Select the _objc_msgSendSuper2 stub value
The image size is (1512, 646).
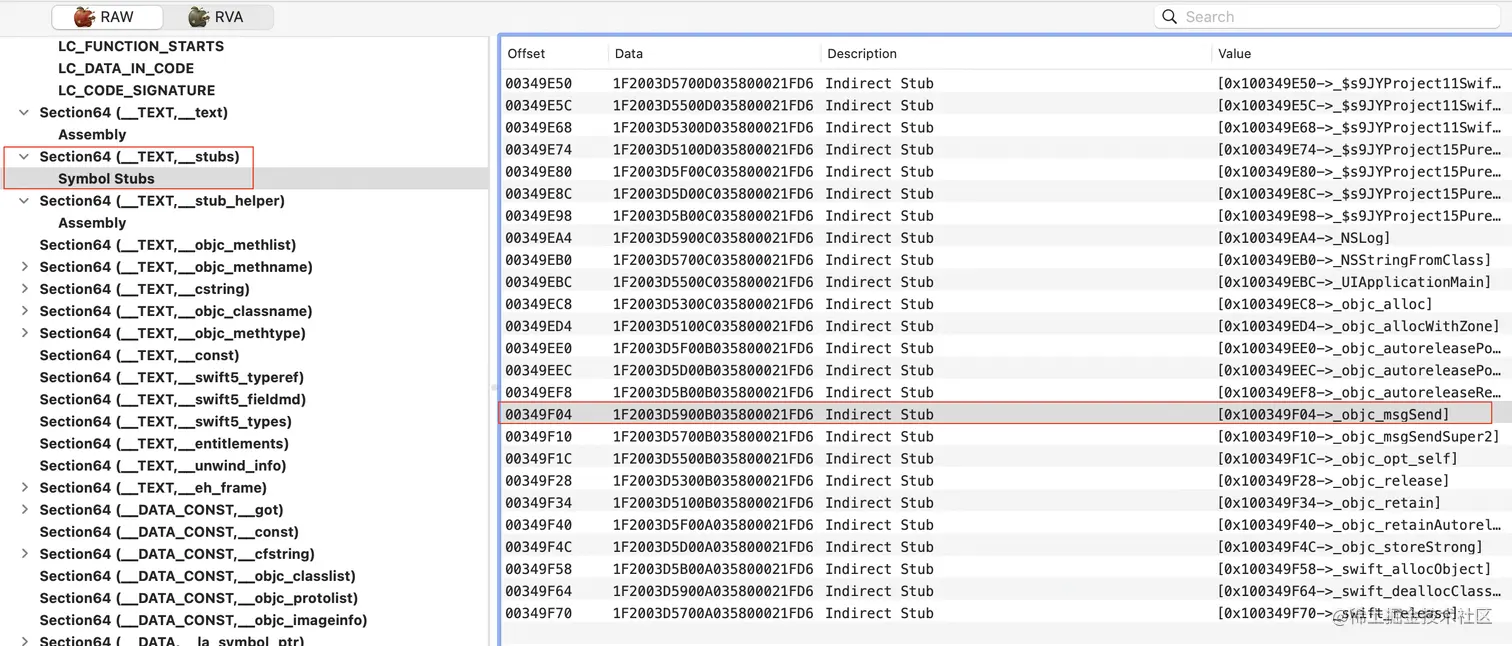1358,437
